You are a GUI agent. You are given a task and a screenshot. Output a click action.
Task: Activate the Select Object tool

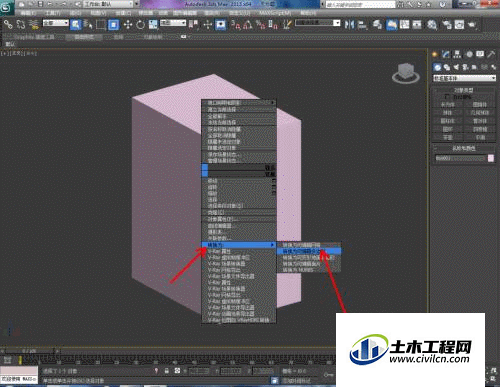[x=76, y=24]
